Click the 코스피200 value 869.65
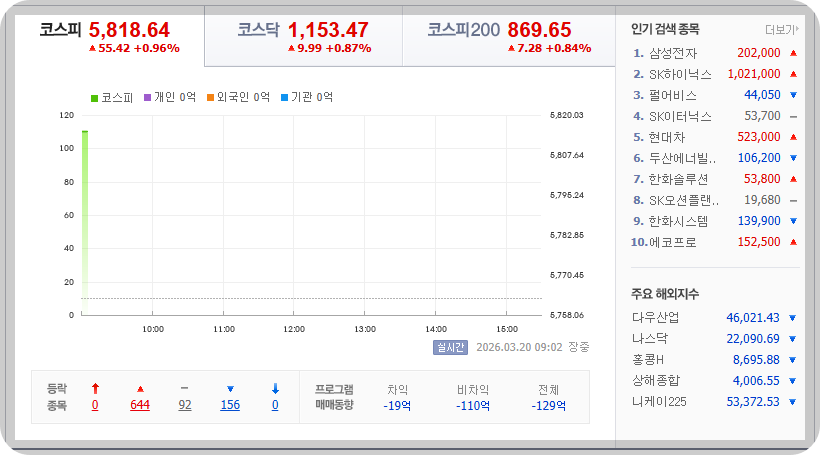Screen dimensions: 820x455 click(539, 30)
